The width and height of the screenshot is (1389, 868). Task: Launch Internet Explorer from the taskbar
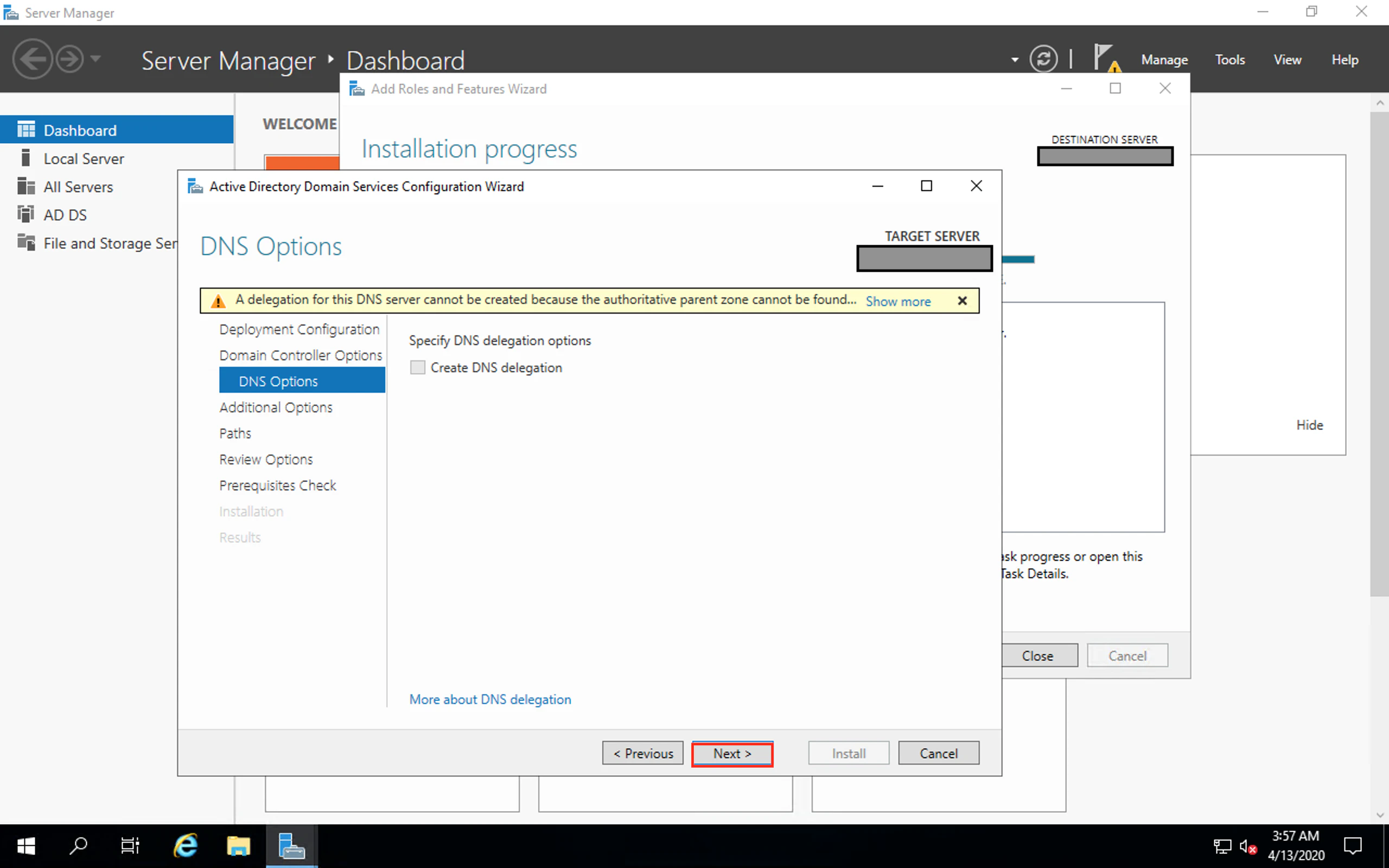pos(185,846)
